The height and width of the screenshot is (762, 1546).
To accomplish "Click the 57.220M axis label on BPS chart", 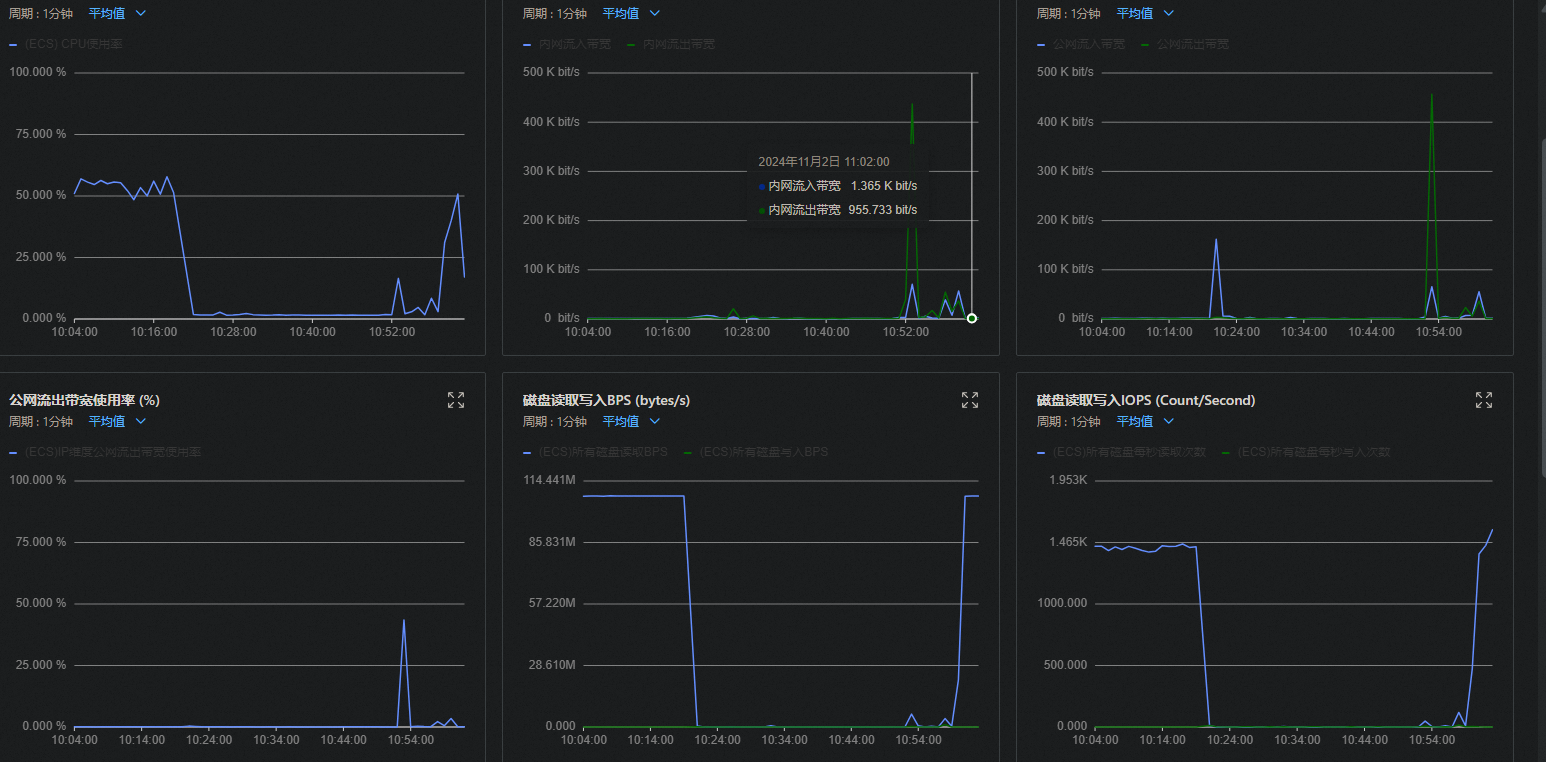I will [x=552, y=604].
